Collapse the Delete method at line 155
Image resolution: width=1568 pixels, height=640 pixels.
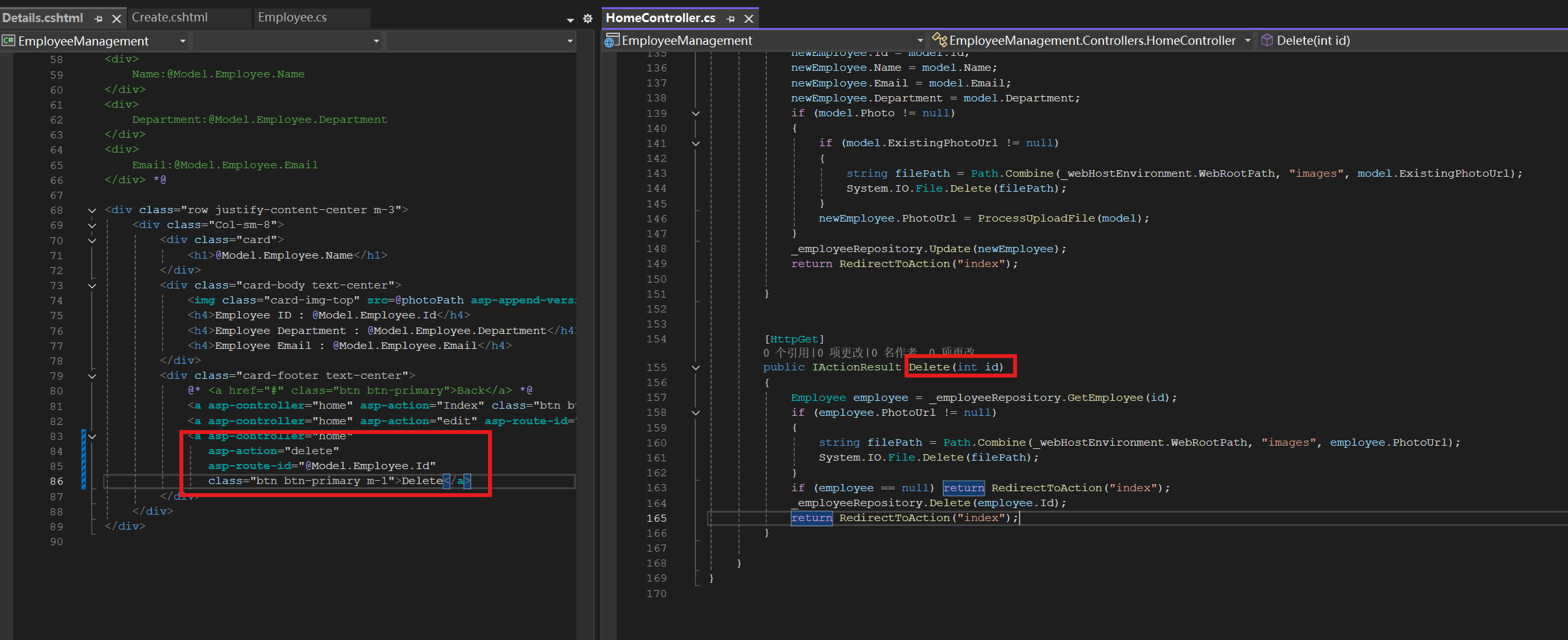click(x=696, y=368)
